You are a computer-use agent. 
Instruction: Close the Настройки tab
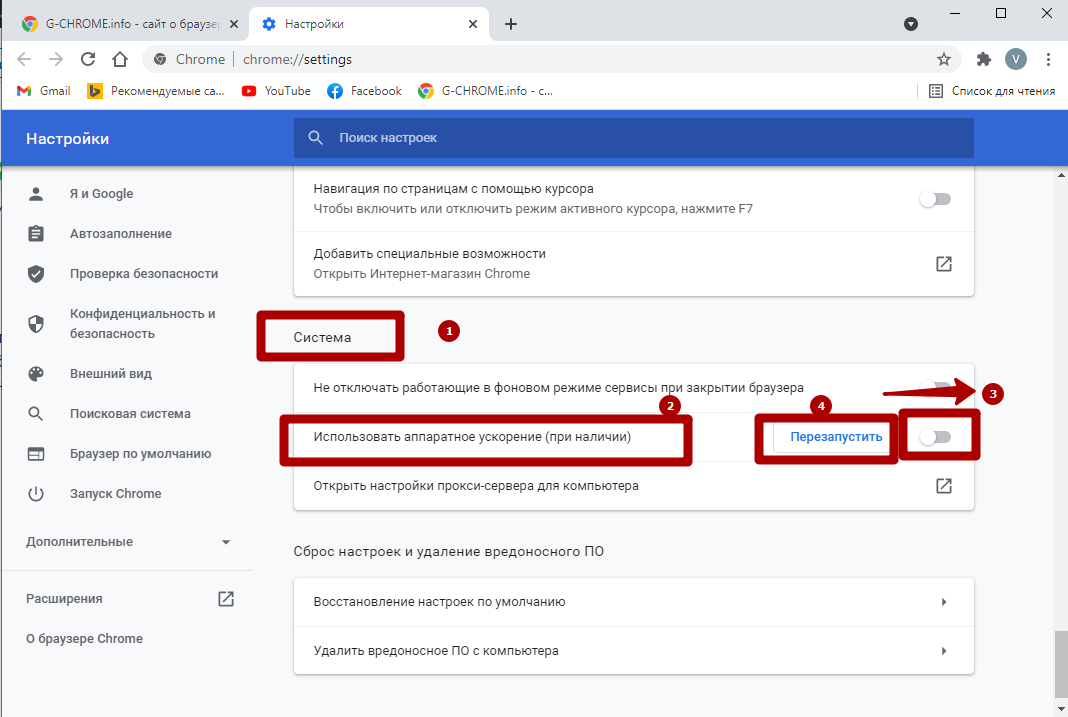coord(473,24)
